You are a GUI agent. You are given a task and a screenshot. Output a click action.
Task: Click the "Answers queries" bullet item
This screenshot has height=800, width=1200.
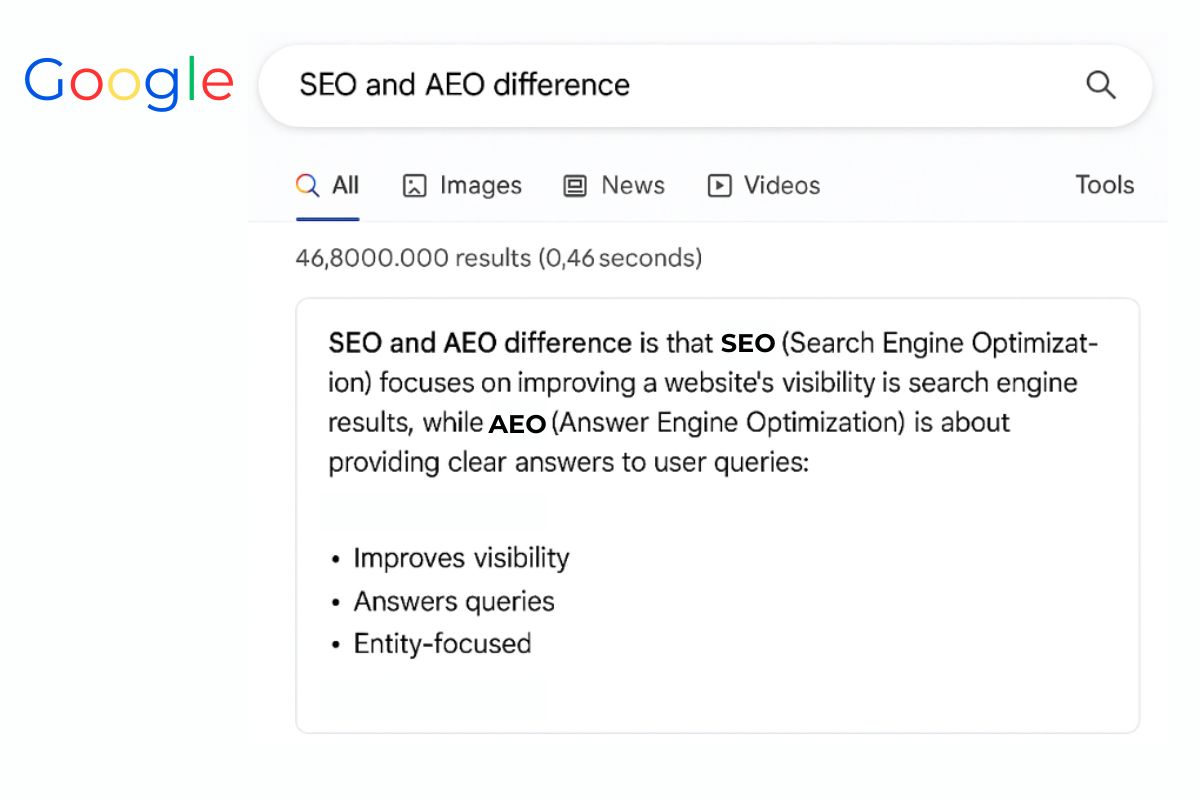tap(453, 601)
